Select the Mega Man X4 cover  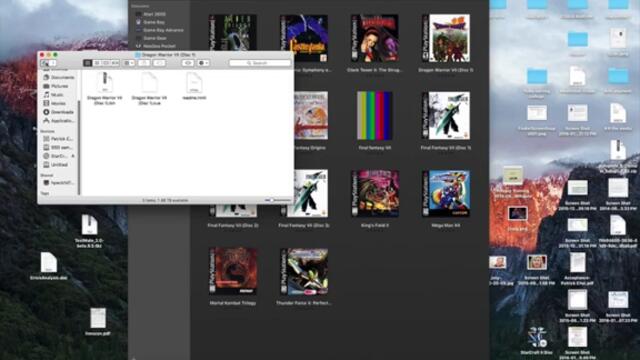point(446,193)
